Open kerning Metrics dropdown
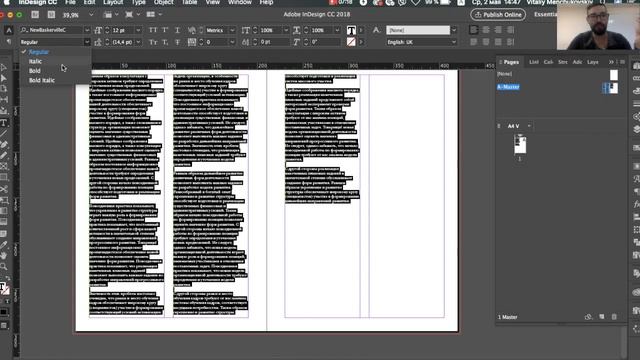 point(232,30)
